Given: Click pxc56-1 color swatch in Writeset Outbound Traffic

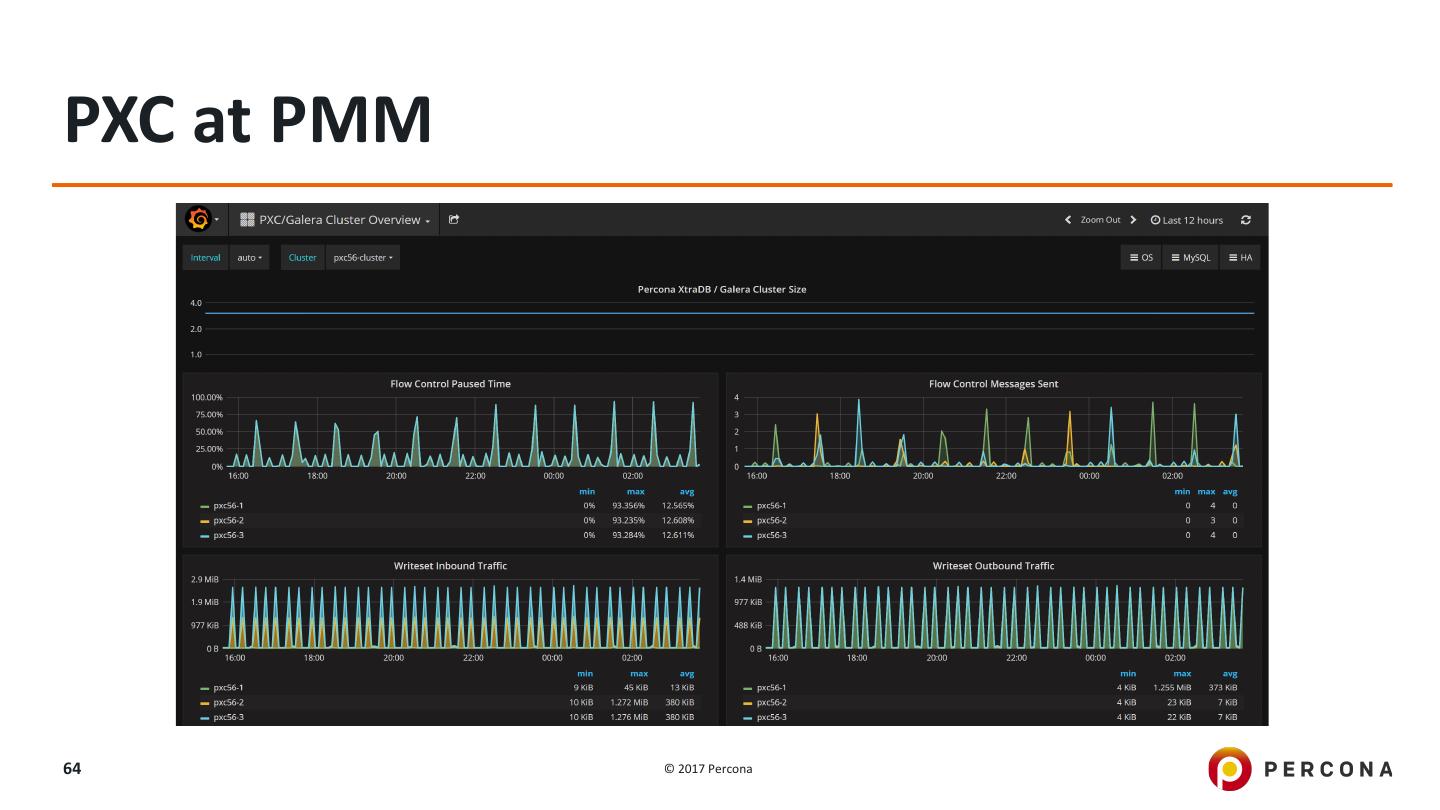Looking at the screenshot, I should (x=748, y=688).
